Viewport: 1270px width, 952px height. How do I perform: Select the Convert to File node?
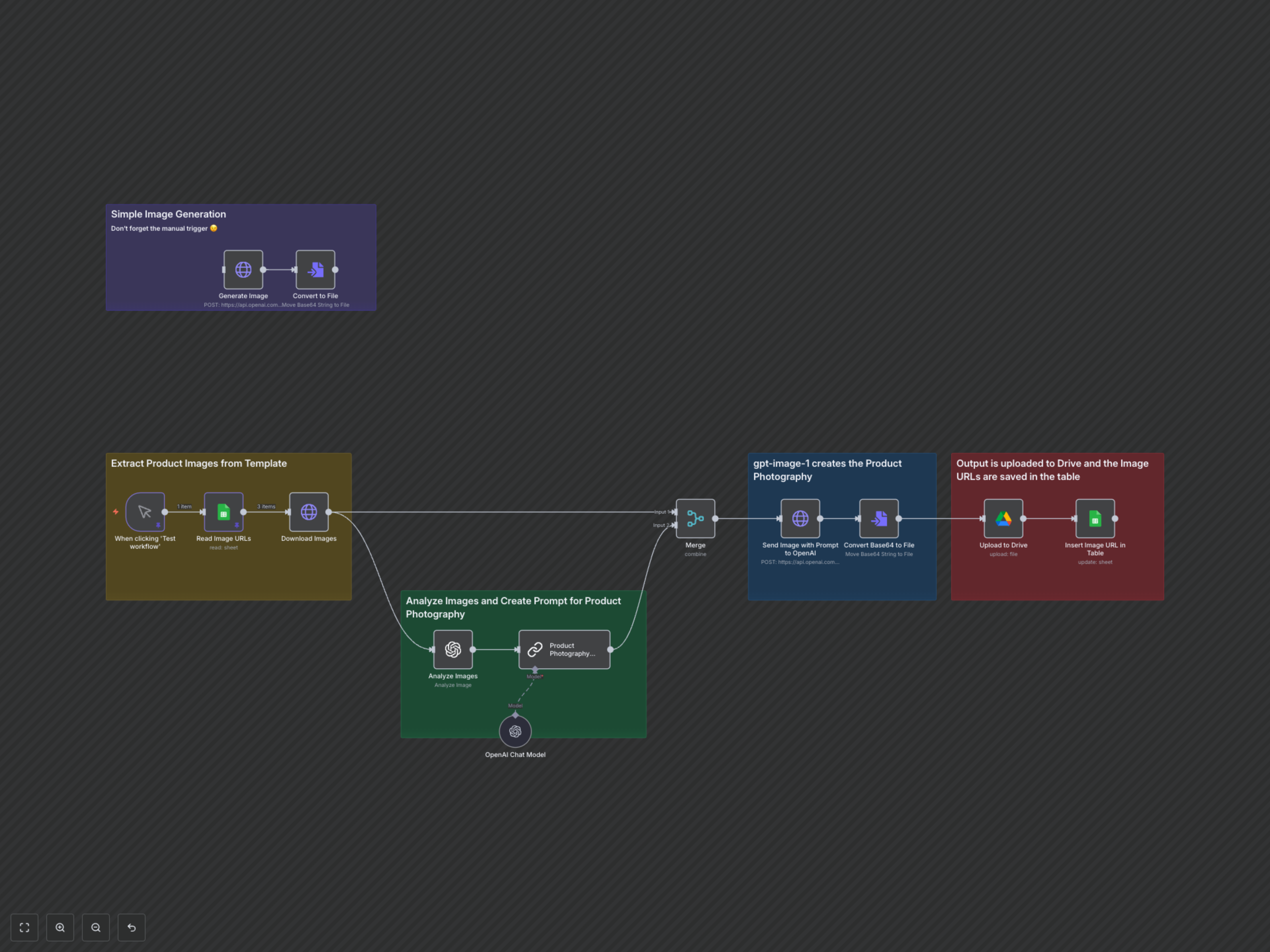coord(315,270)
